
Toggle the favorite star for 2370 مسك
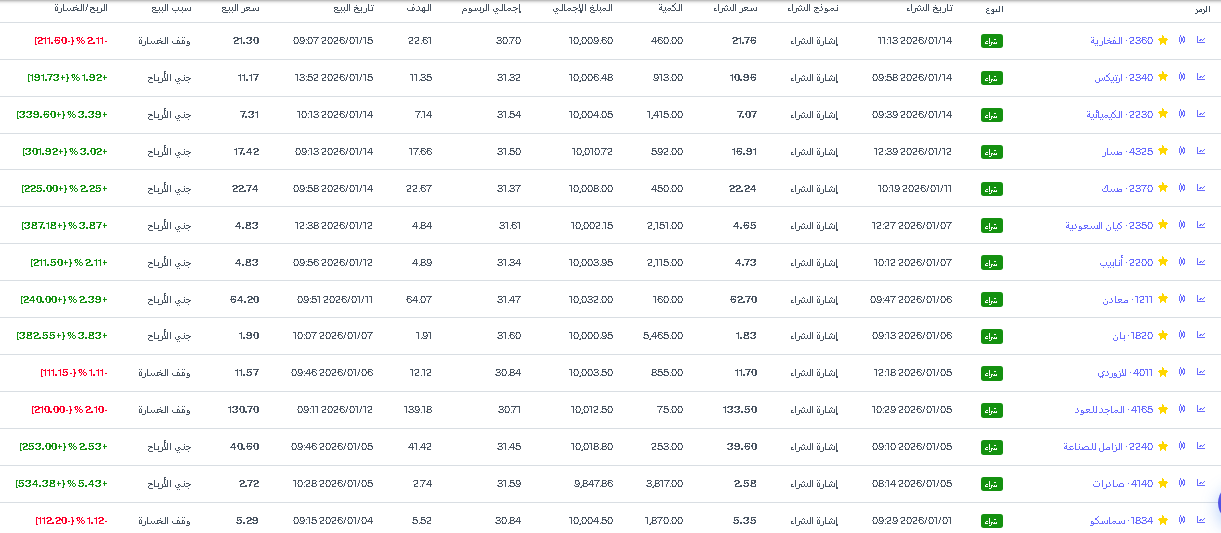click(1163, 188)
